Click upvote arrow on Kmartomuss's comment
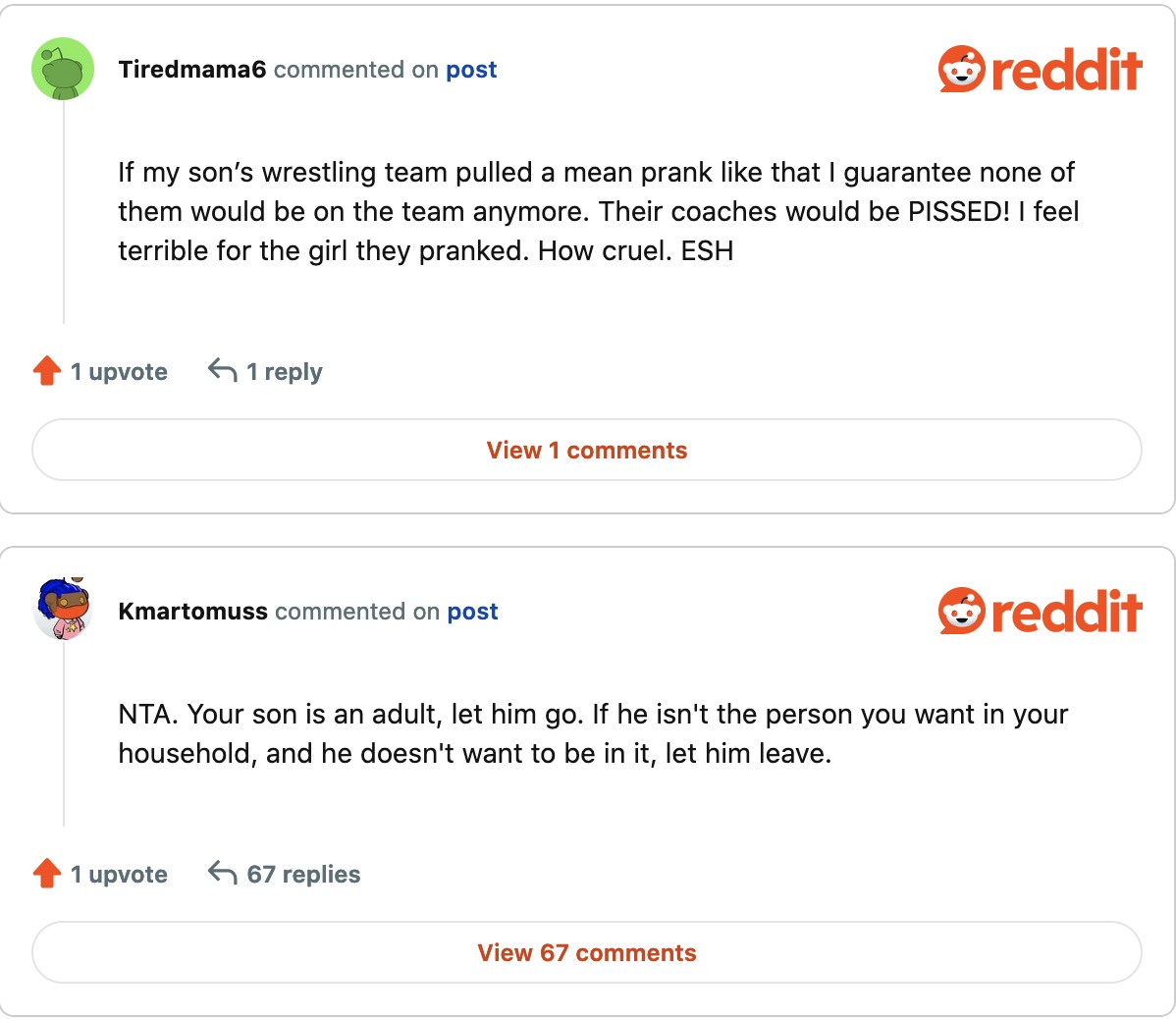The image size is (1176, 1019). pos(47,874)
